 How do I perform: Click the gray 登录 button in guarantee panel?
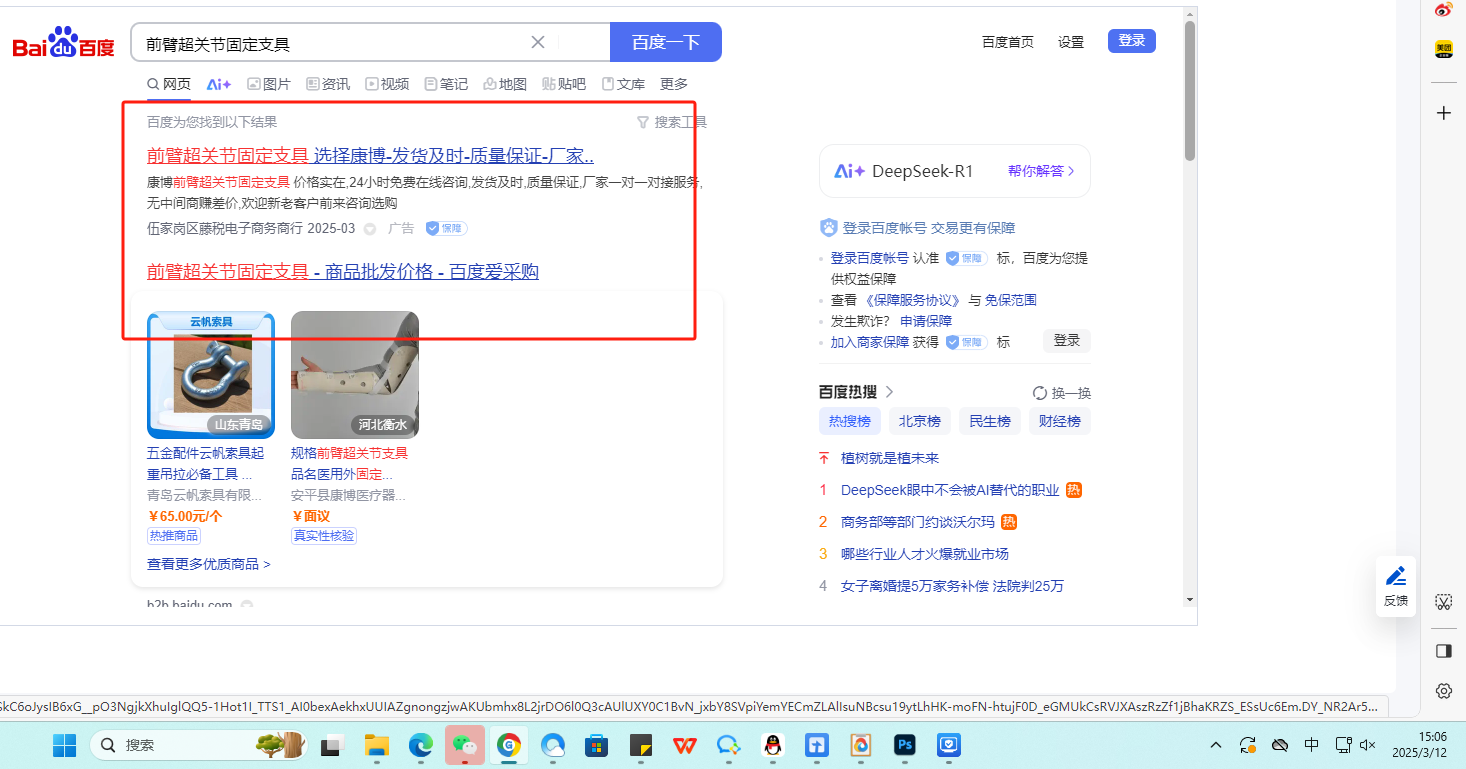tap(1067, 341)
